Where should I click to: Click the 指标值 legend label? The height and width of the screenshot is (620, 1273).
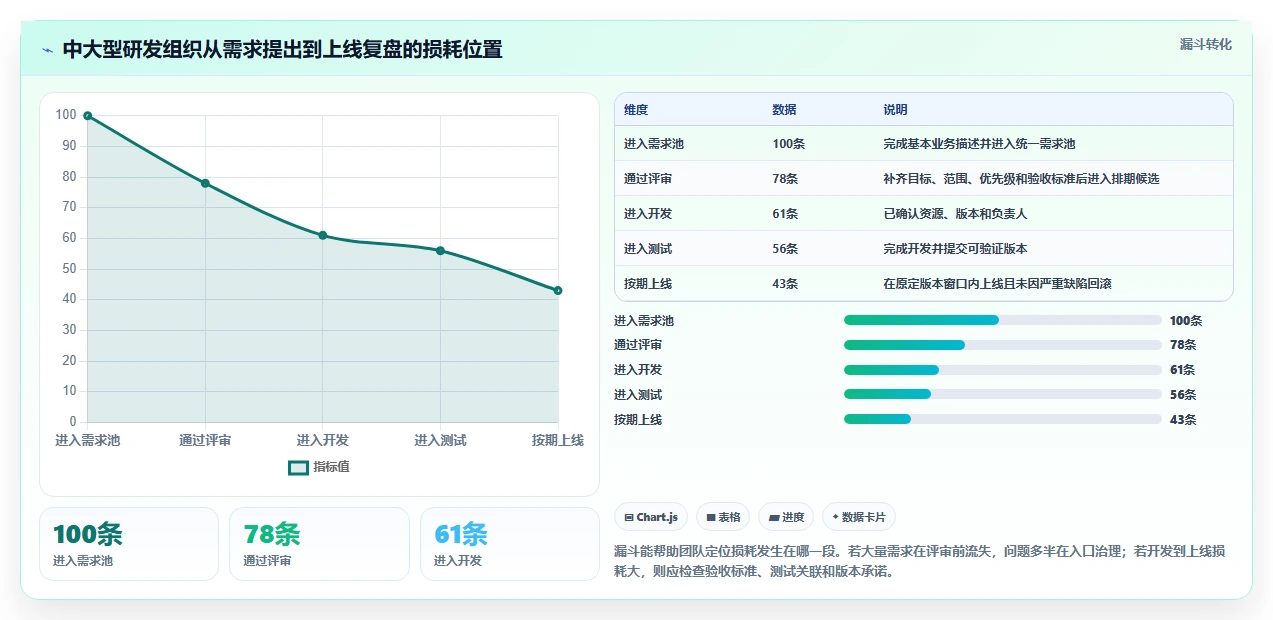331,467
